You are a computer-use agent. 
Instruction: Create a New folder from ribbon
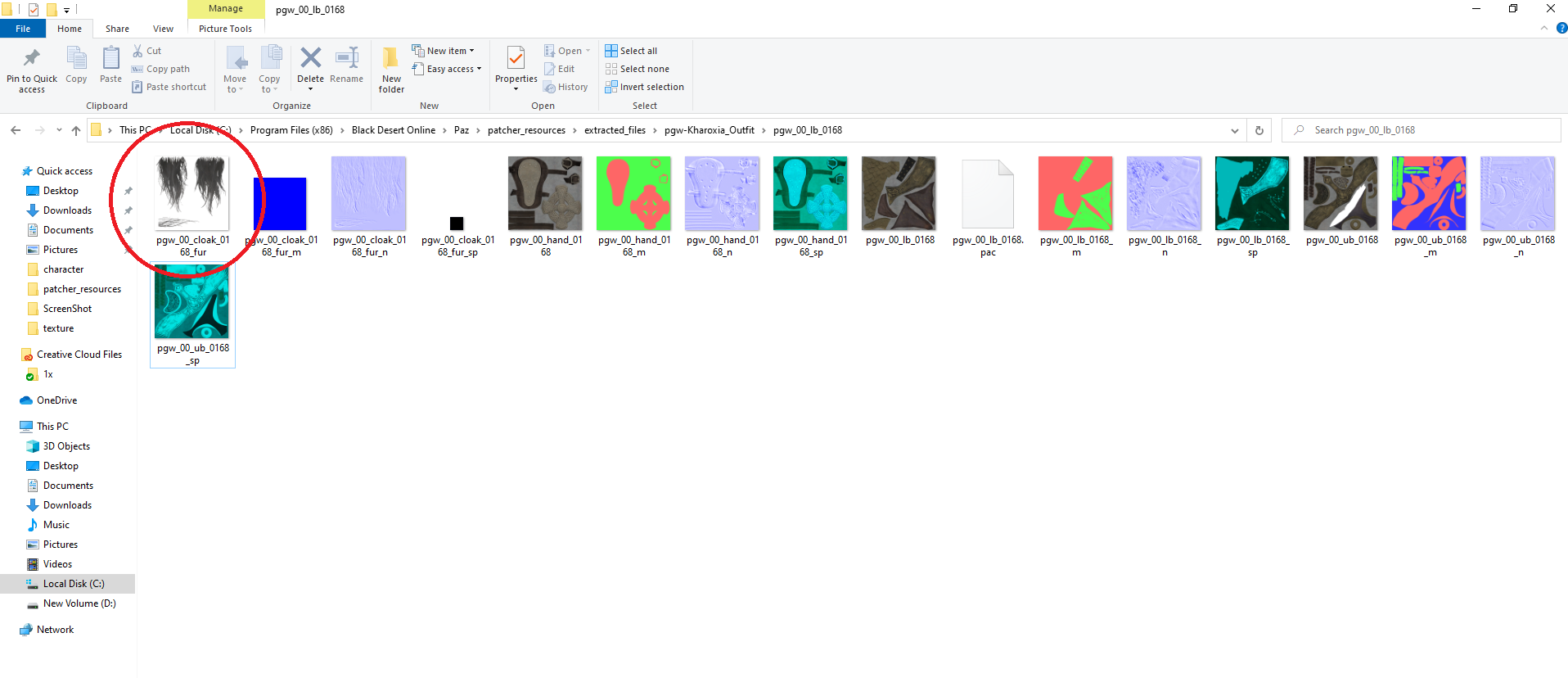coord(391,69)
